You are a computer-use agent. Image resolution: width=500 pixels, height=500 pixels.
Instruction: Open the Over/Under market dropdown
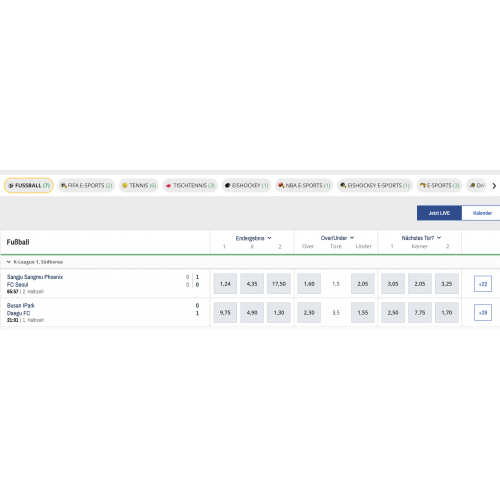pos(337,238)
